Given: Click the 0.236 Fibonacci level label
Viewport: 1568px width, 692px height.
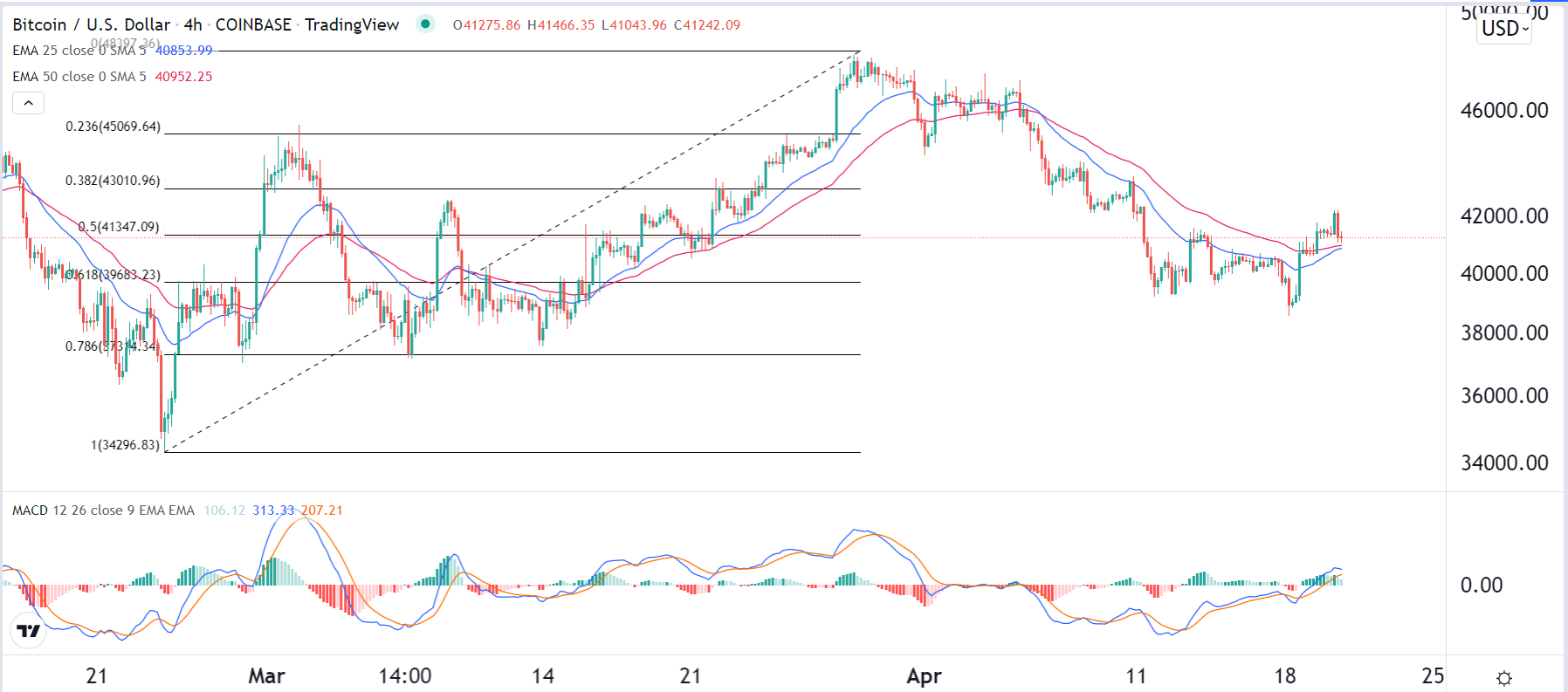Looking at the screenshot, I should tap(113, 127).
